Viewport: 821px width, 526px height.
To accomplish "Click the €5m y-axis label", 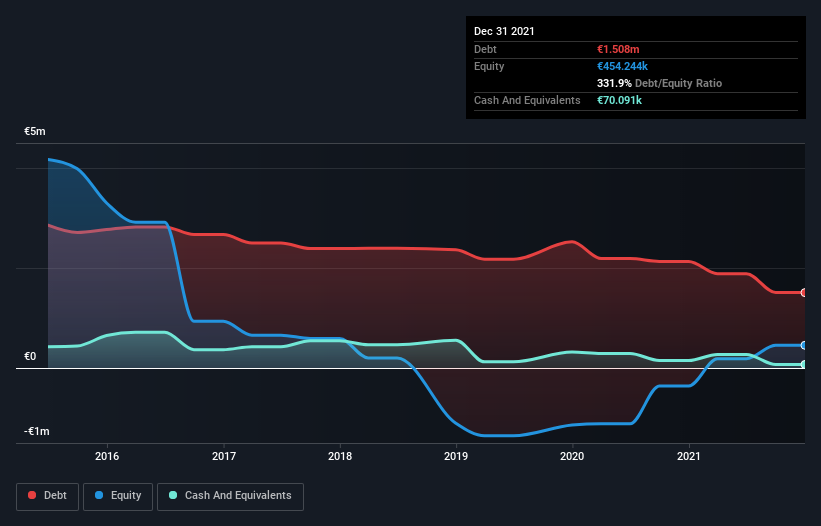I will 35,131.
